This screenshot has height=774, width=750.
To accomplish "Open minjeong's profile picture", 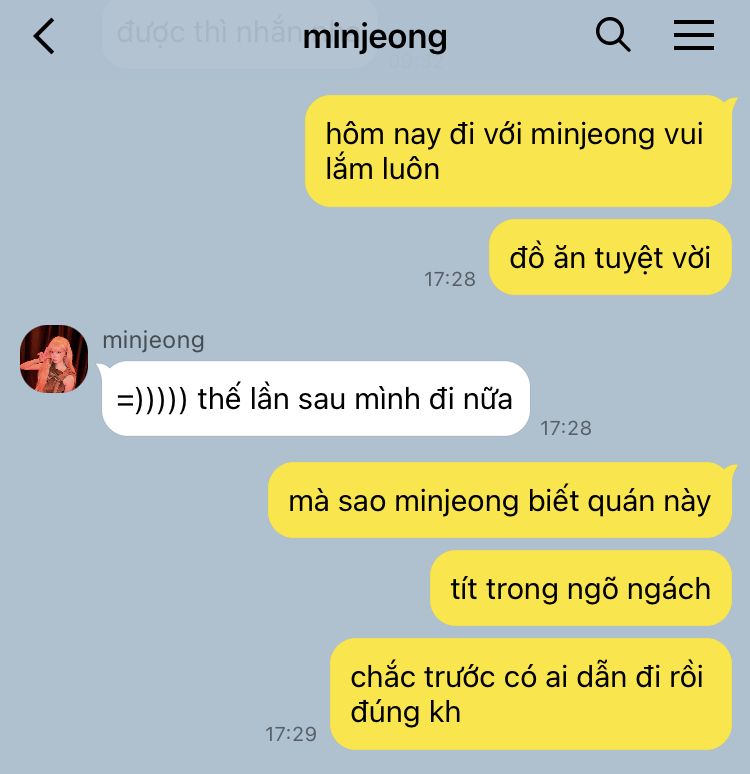I will pyautogui.click(x=54, y=359).
